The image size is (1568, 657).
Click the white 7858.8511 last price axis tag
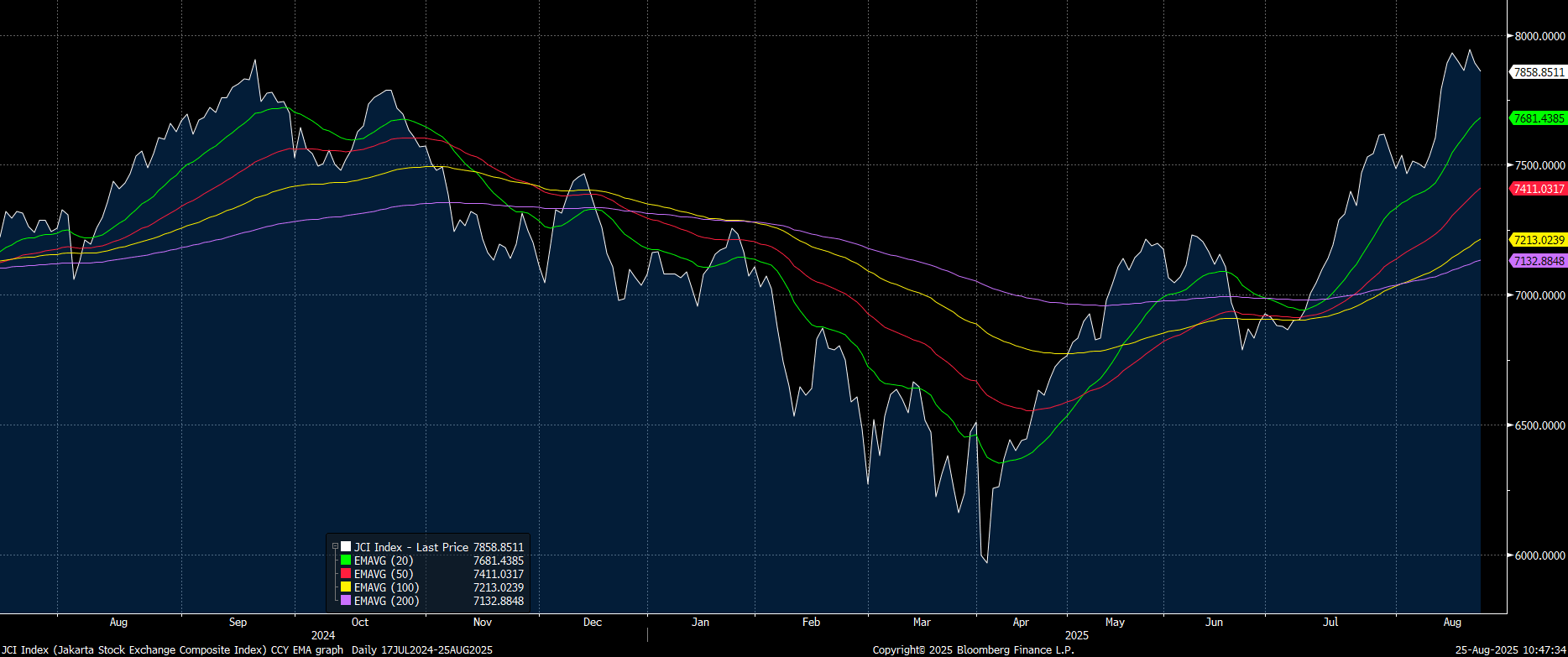[x=1539, y=72]
